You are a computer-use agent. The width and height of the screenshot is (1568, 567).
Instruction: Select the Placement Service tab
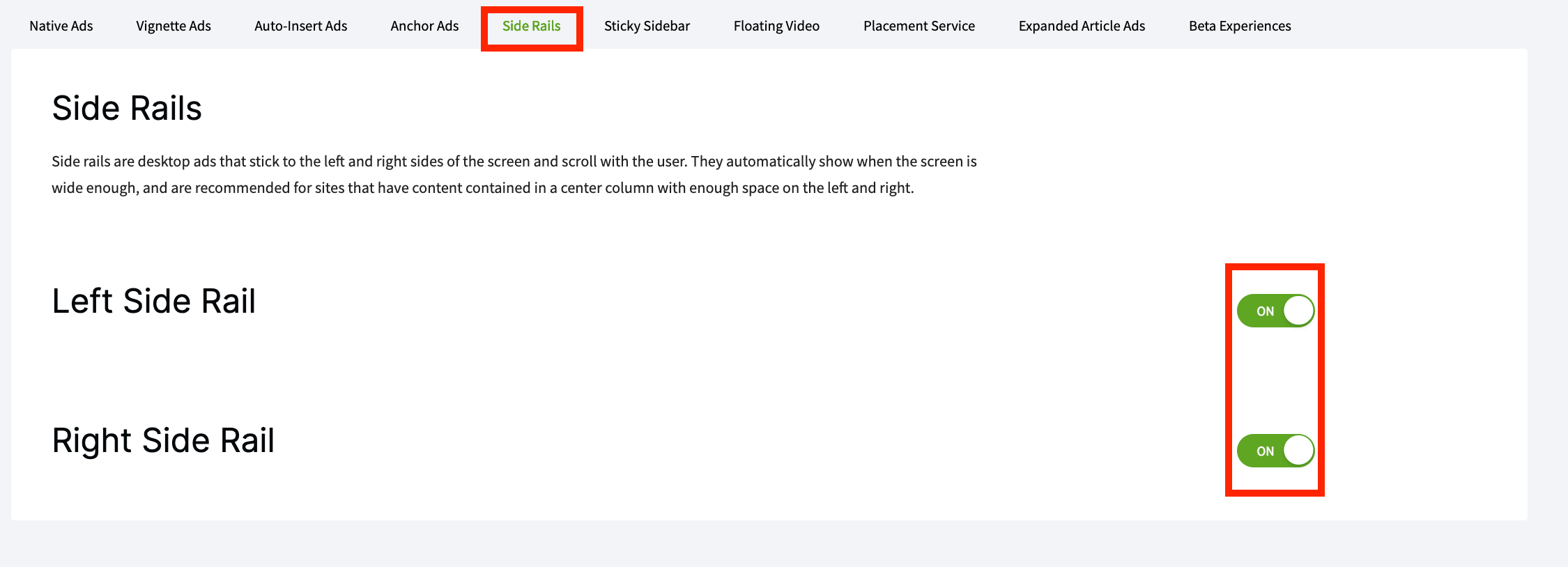point(919,26)
